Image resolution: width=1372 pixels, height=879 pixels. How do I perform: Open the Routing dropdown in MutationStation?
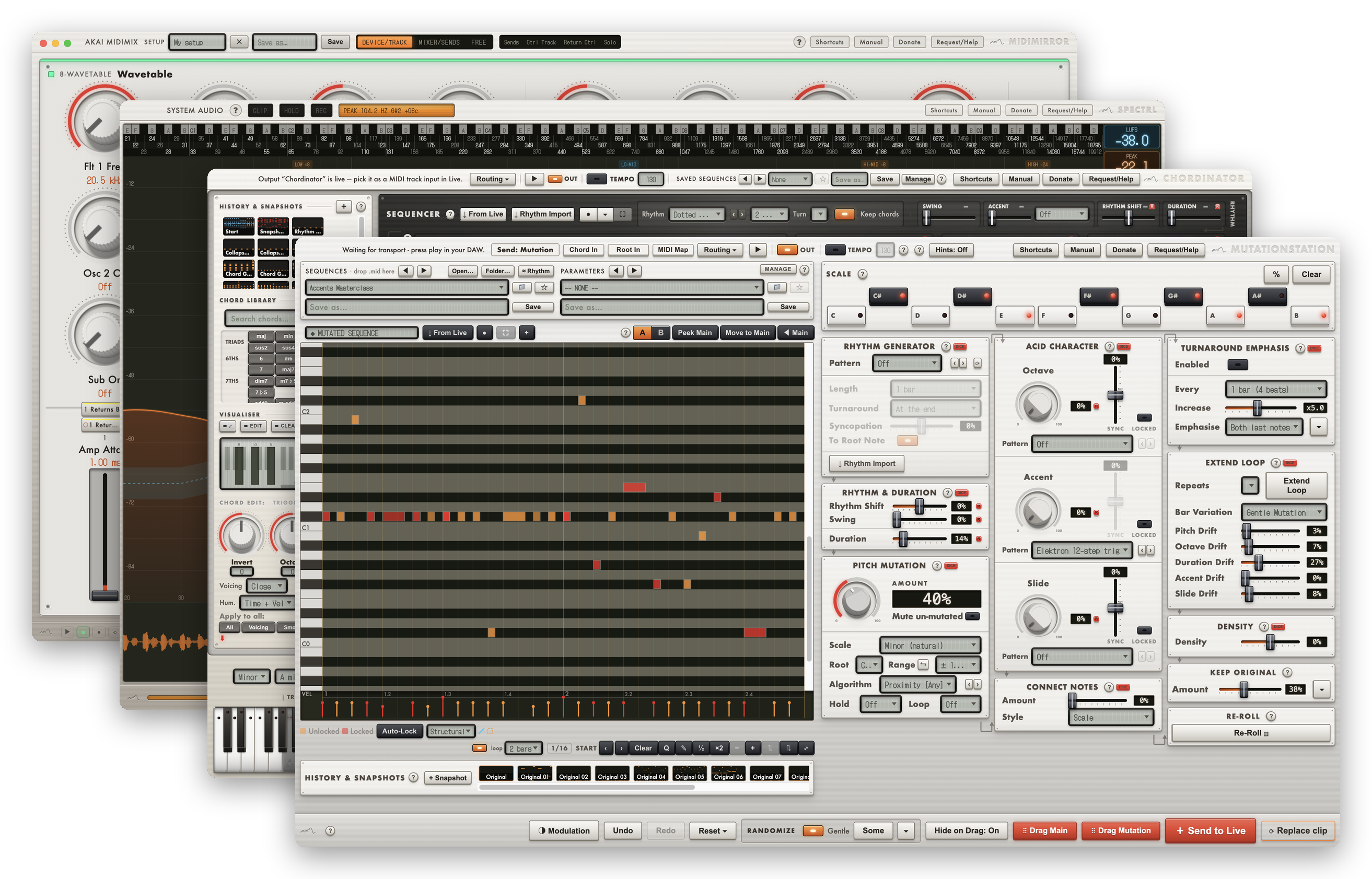[719, 250]
